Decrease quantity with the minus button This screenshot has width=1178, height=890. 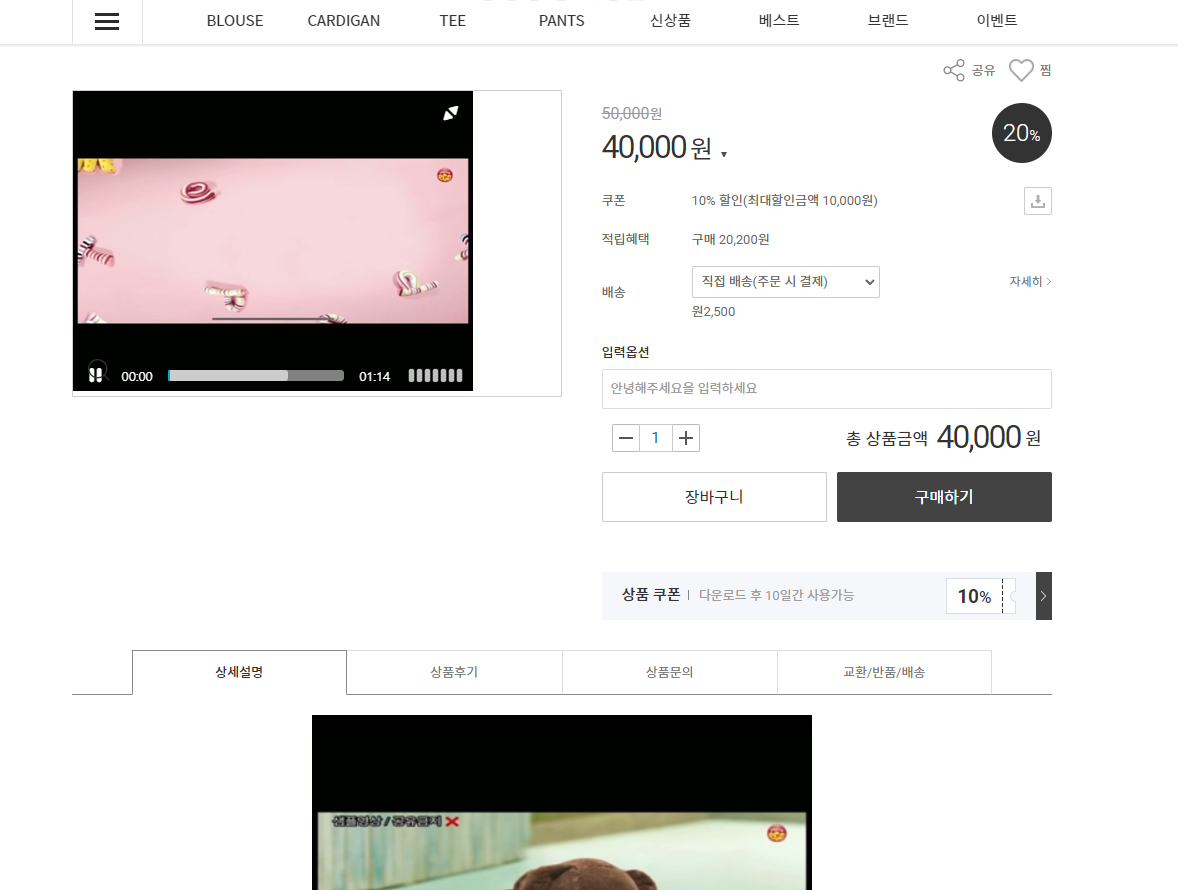[626, 438]
